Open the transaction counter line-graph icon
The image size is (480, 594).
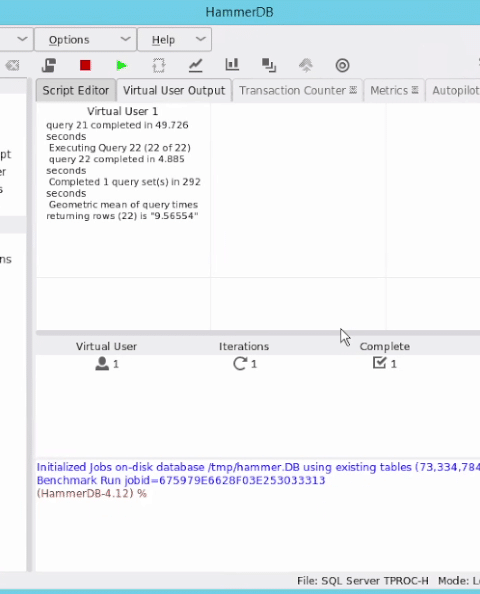[195, 66]
